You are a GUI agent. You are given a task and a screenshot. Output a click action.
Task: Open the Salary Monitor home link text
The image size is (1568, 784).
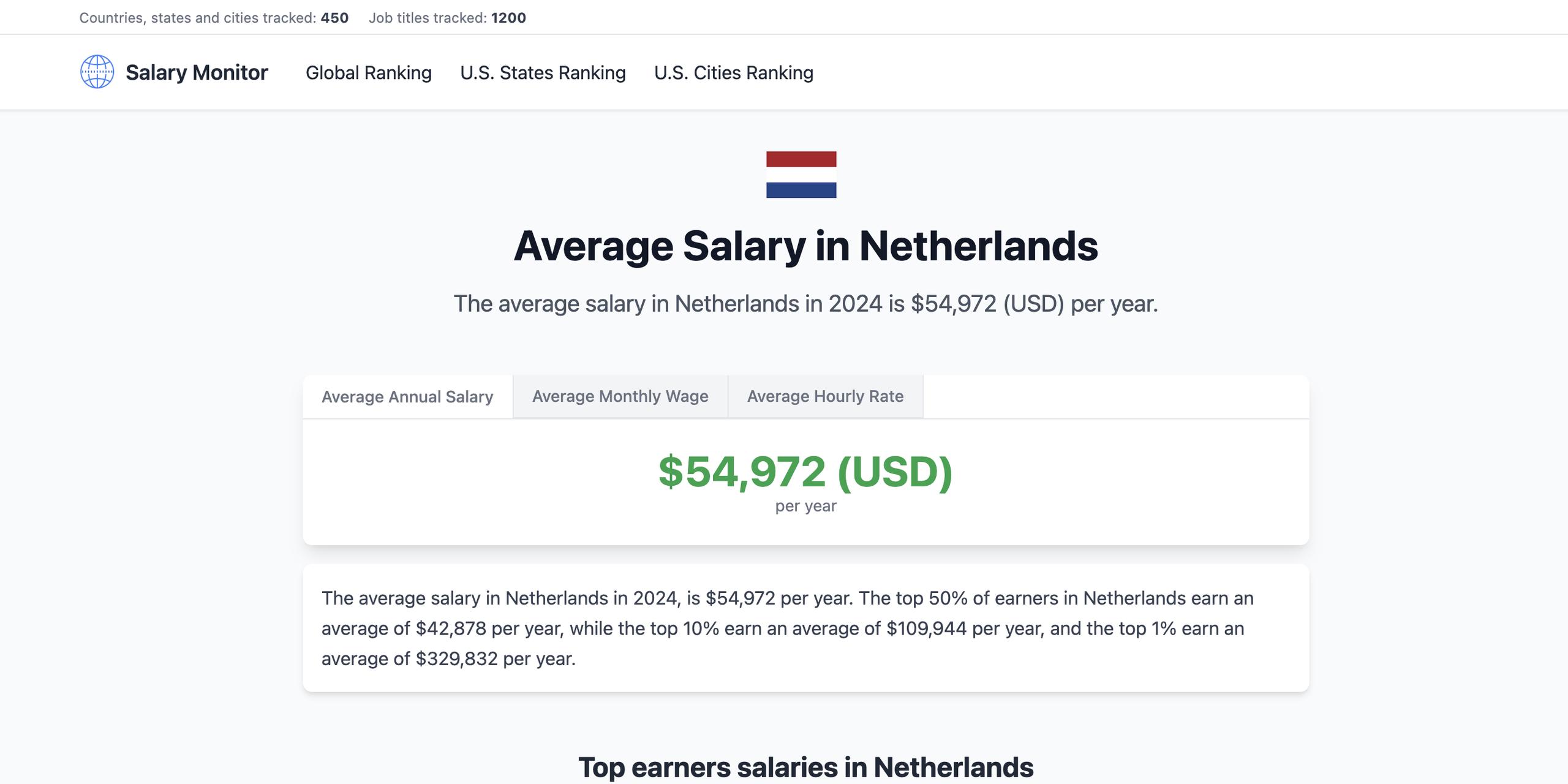click(197, 72)
